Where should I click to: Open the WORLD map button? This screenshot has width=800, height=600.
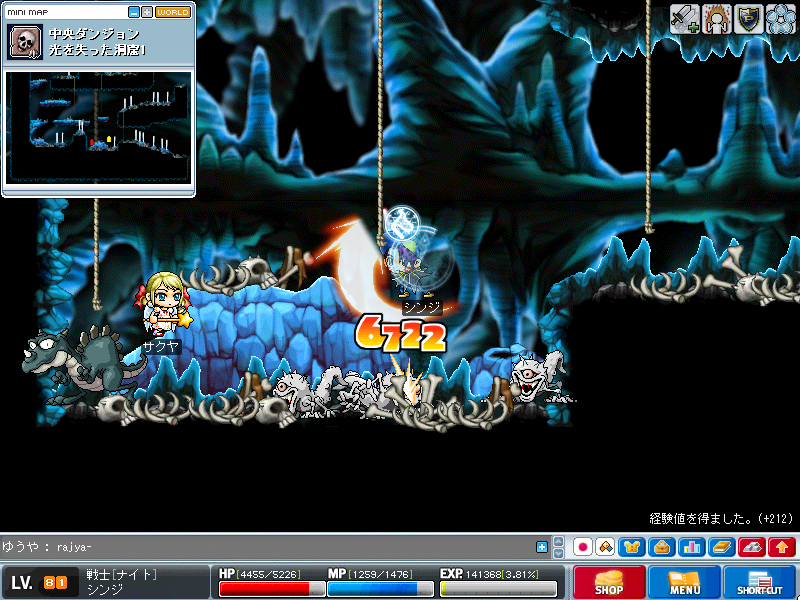tap(173, 12)
